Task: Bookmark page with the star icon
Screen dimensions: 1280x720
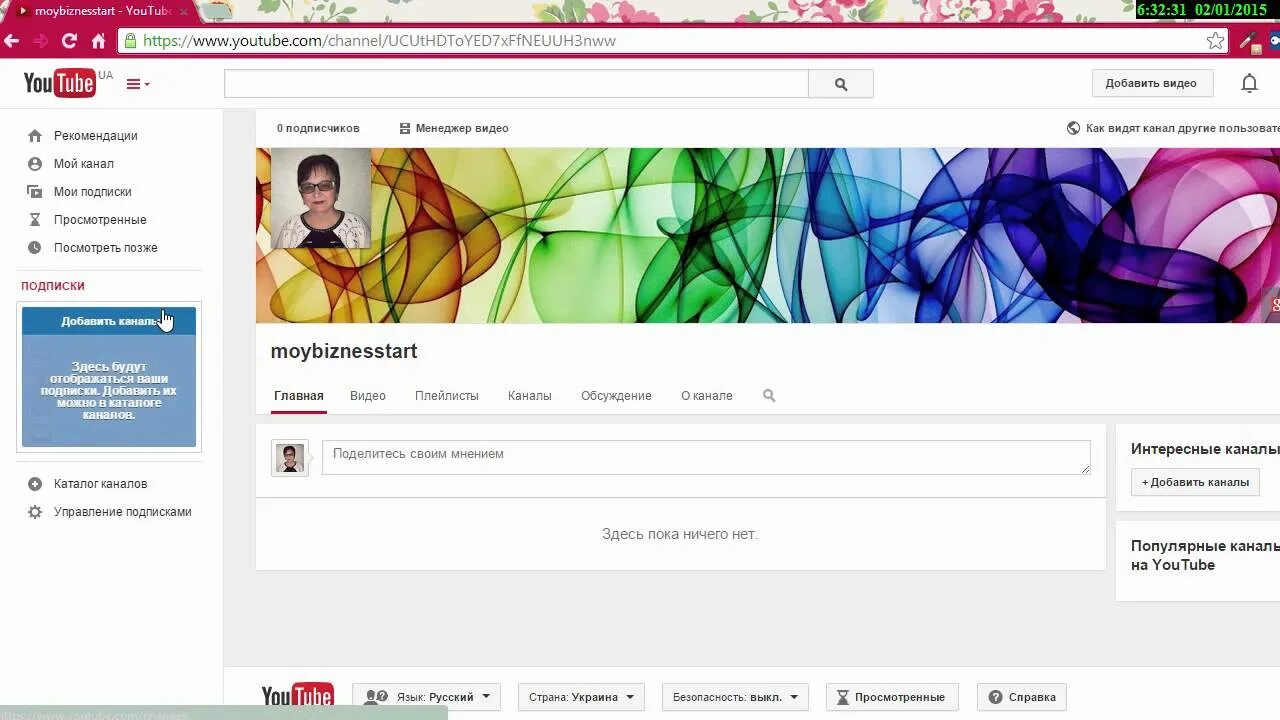Action: coord(1215,41)
